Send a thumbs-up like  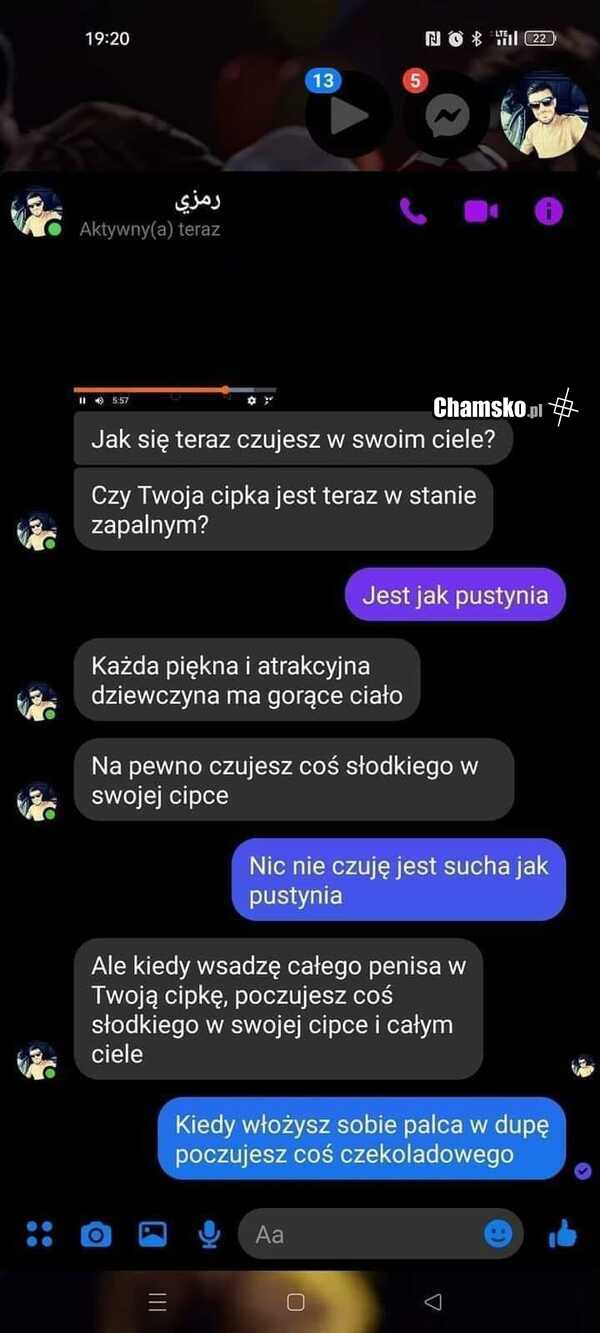tap(563, 1234)
